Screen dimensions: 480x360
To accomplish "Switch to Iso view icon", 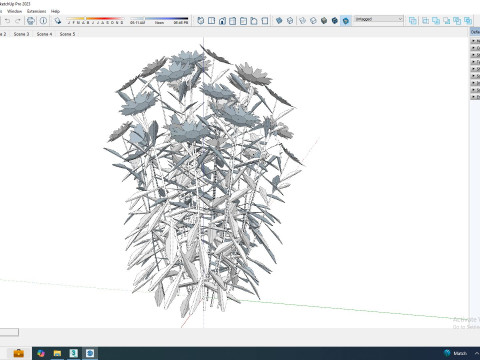I will (x=201, y=21).
